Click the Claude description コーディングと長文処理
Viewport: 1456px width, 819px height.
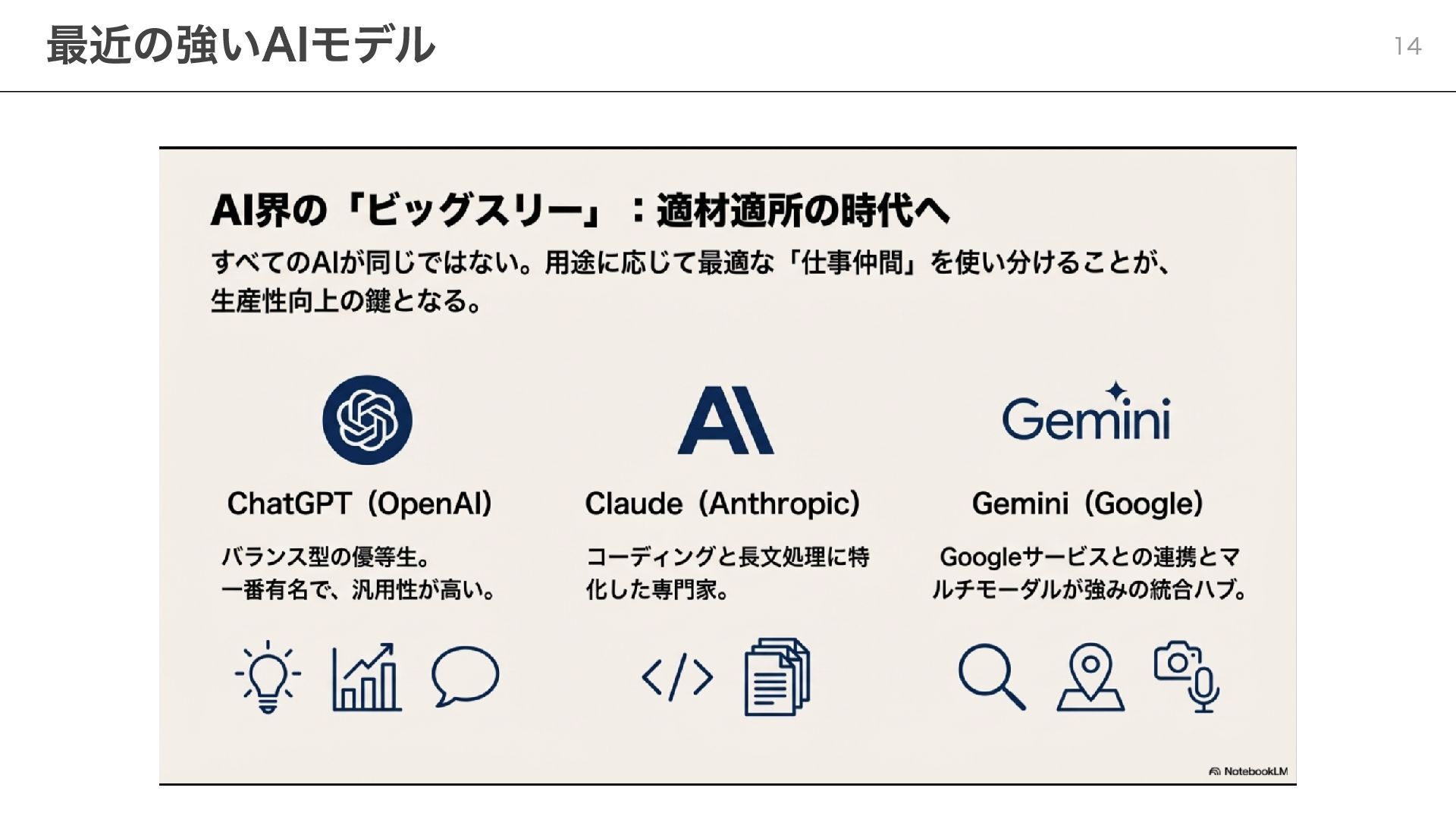[726, 557]
